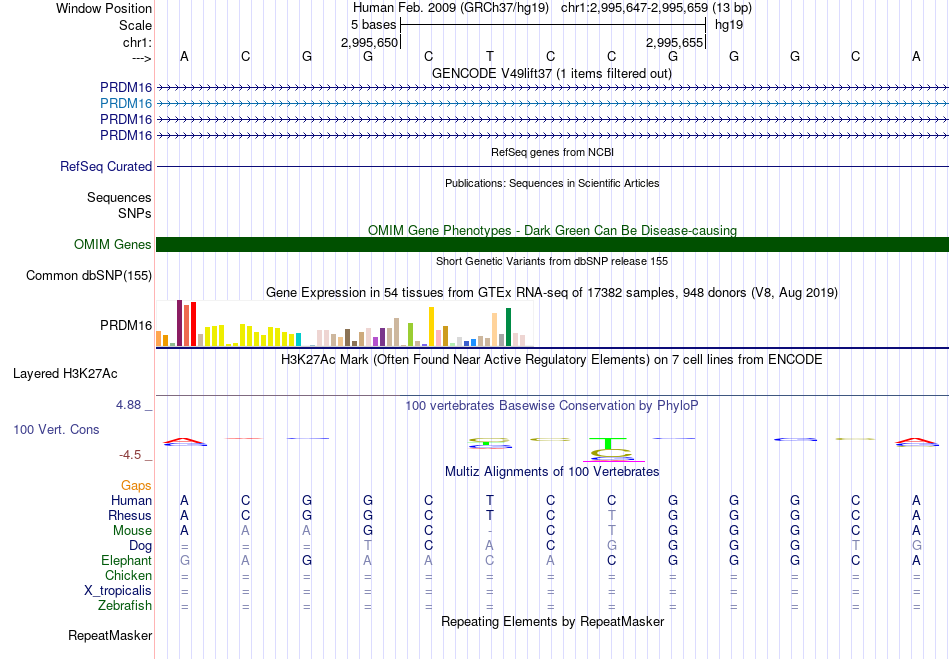Click the SNPs track label

pos(135,213)
